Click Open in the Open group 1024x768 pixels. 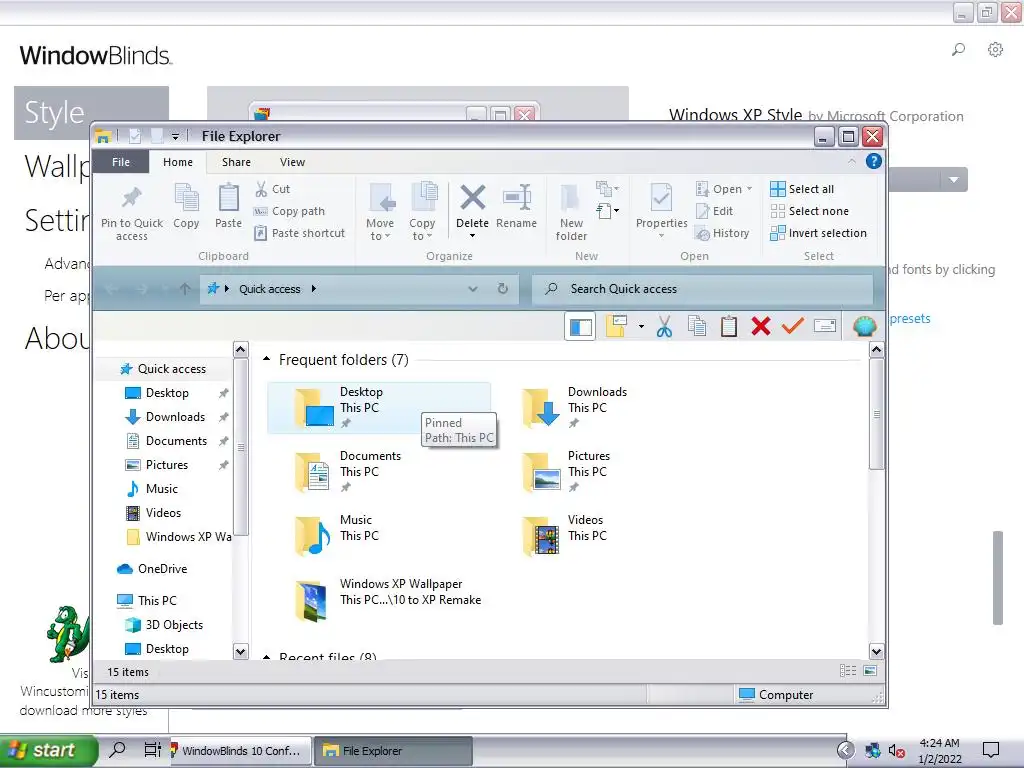tap(724, 189)
